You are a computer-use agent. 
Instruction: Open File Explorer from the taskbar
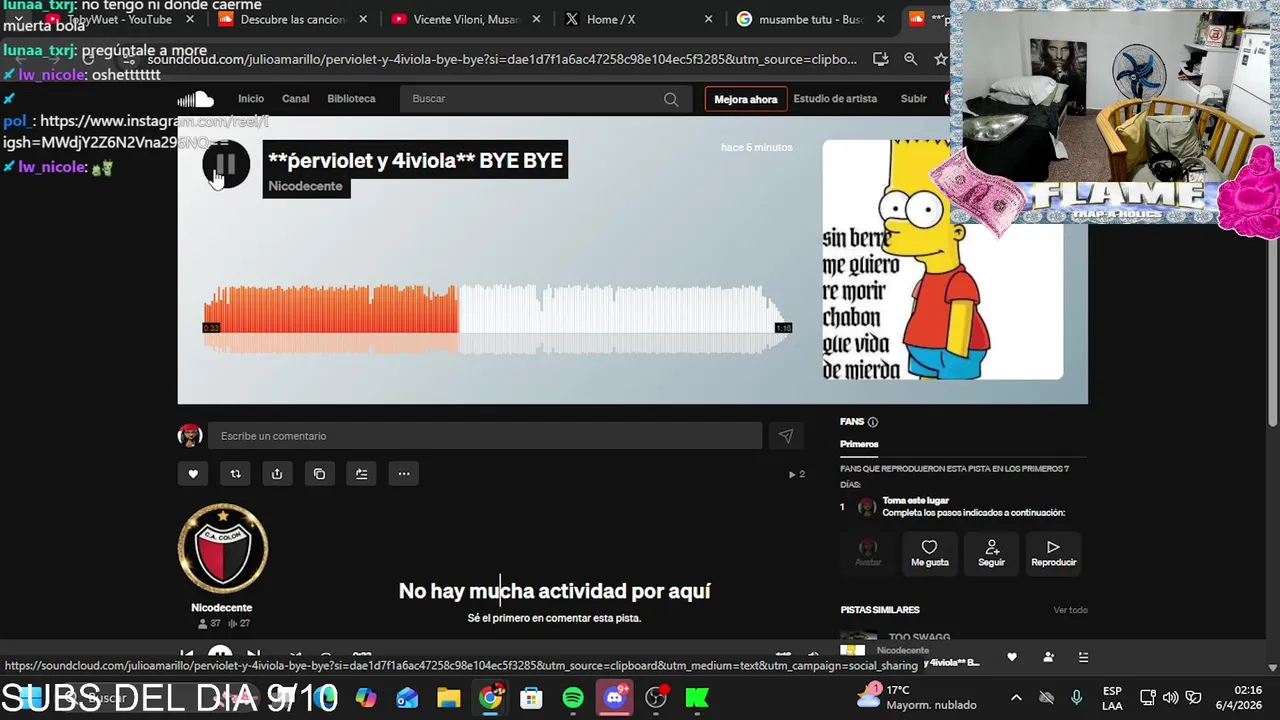449,698
